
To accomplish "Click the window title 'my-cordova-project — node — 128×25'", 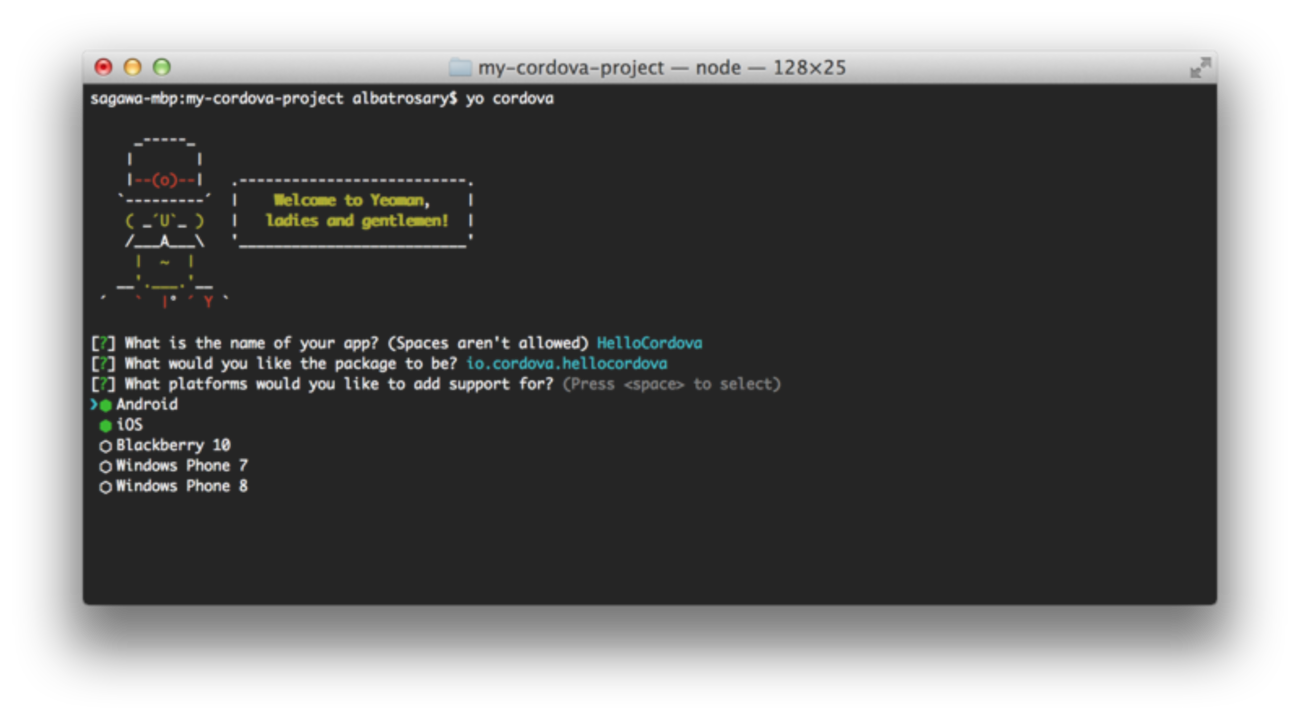I will coord(662,68).
